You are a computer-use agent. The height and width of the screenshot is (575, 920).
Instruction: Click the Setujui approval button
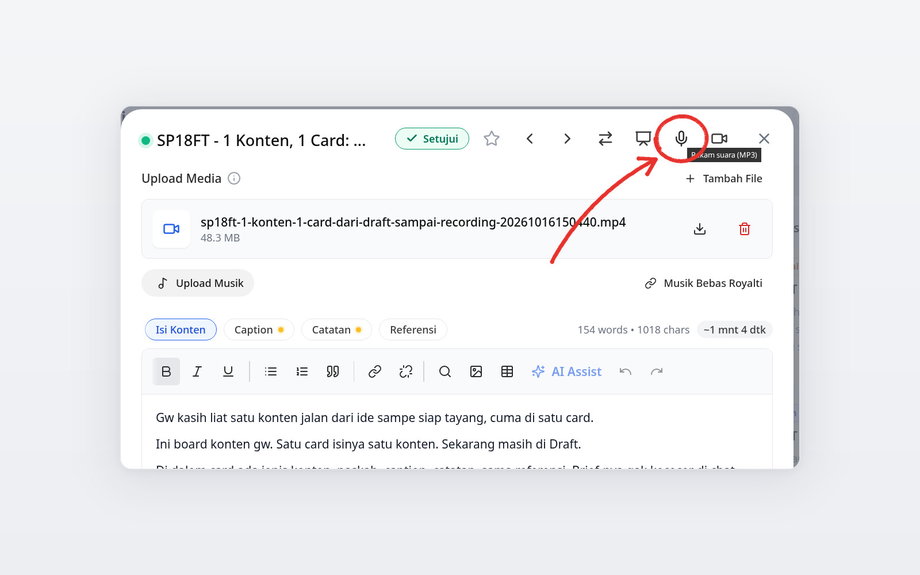tap(432, 138)
